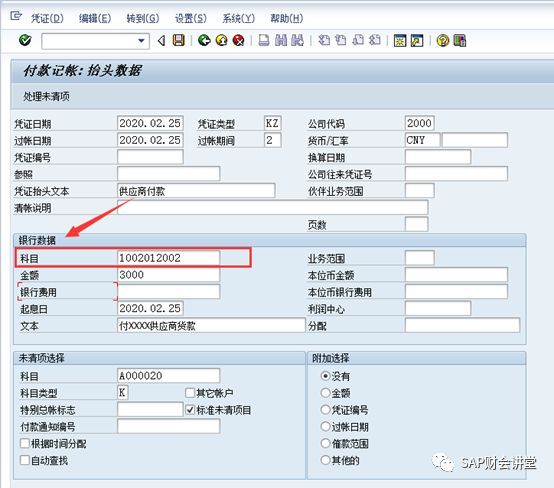Click the yellow Help question mark icon
The height and width of the screenshot is (488, 554).
(x=443, y=40)
